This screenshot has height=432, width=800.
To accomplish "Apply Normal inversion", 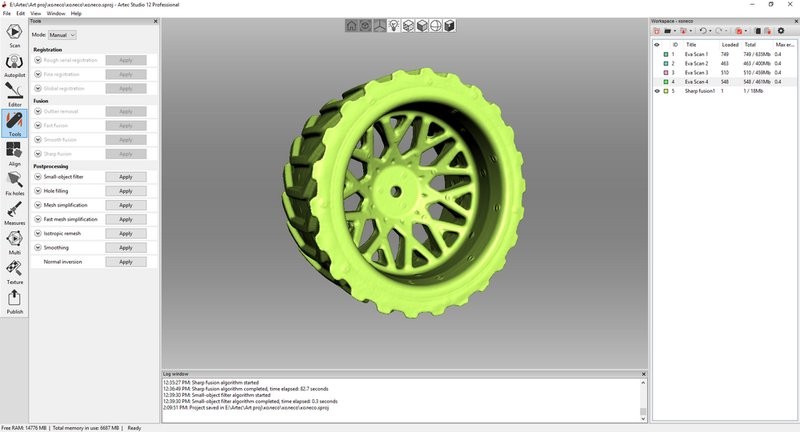I will 125,262.
